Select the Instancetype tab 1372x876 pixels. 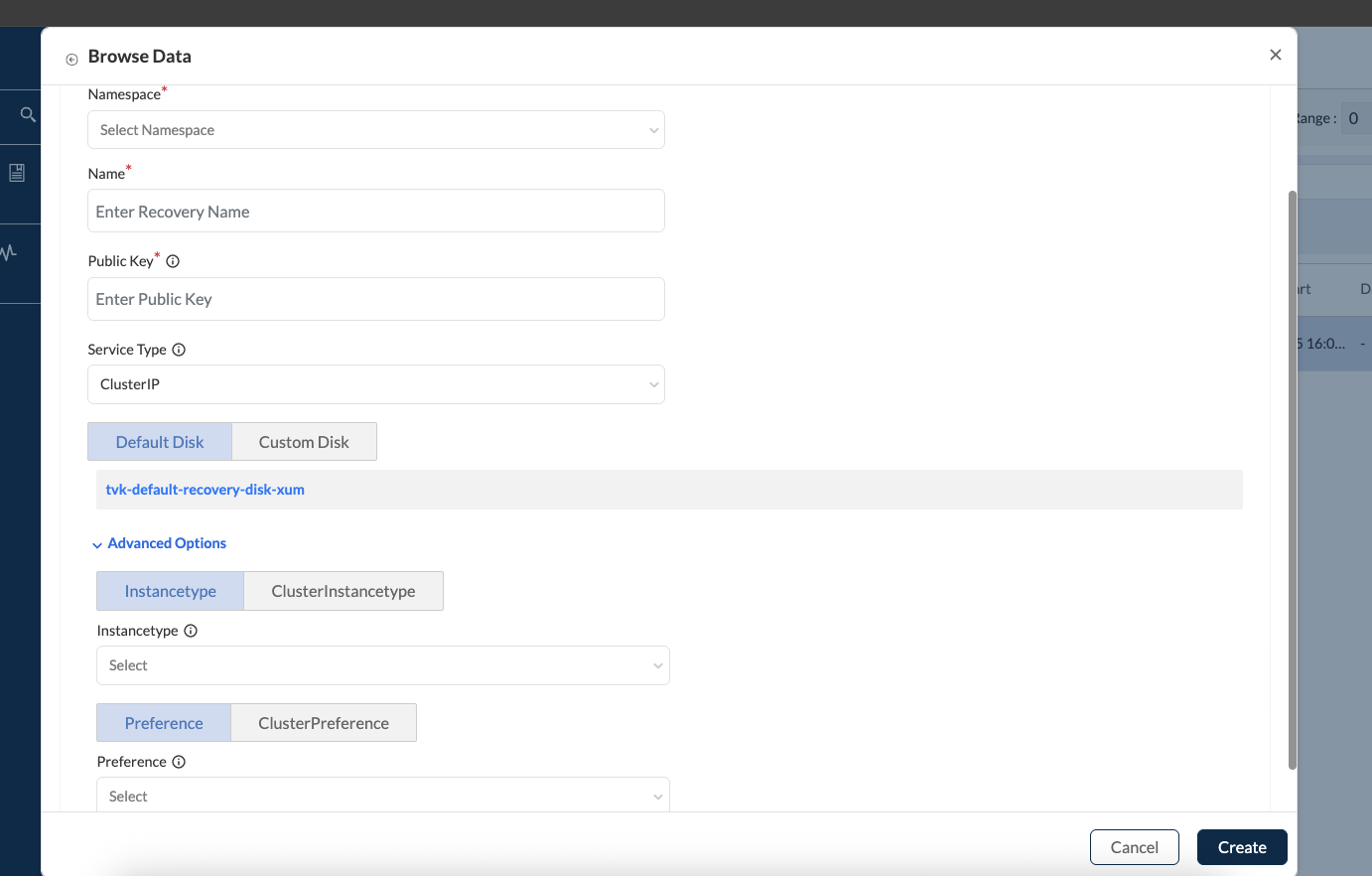pos(170,591)
